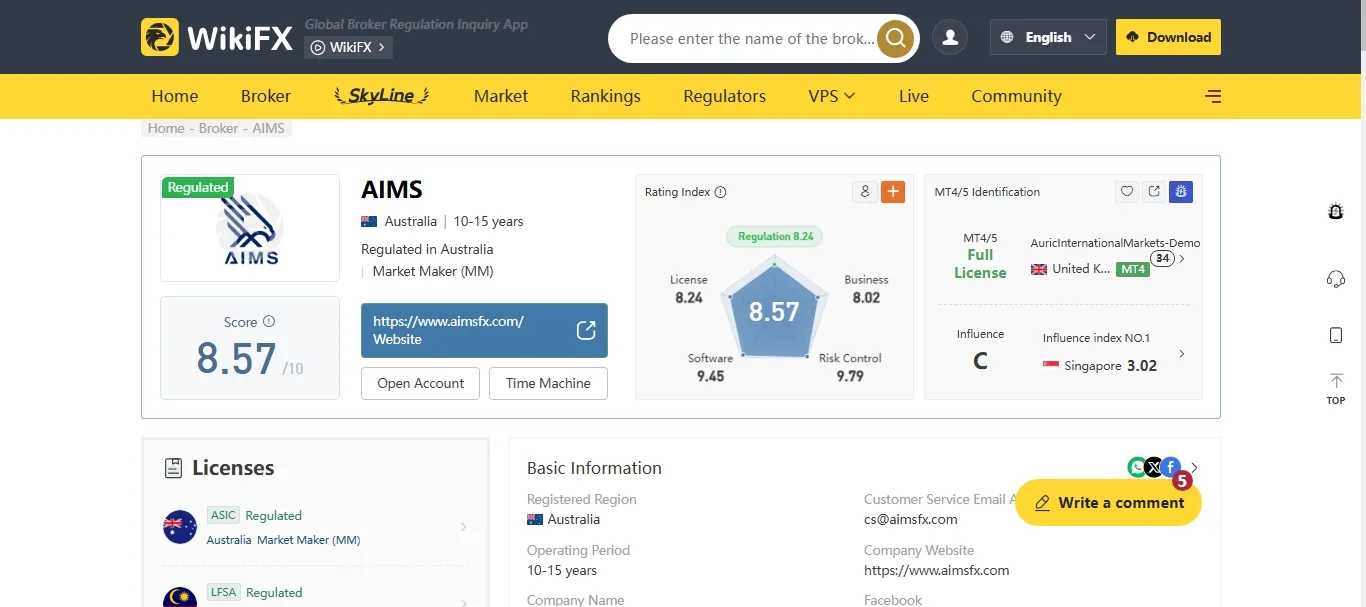This screenshot has width=1366, height=607.
Task: Expand MT4/5 server list chevron
Action: (x=1182, y=259)
